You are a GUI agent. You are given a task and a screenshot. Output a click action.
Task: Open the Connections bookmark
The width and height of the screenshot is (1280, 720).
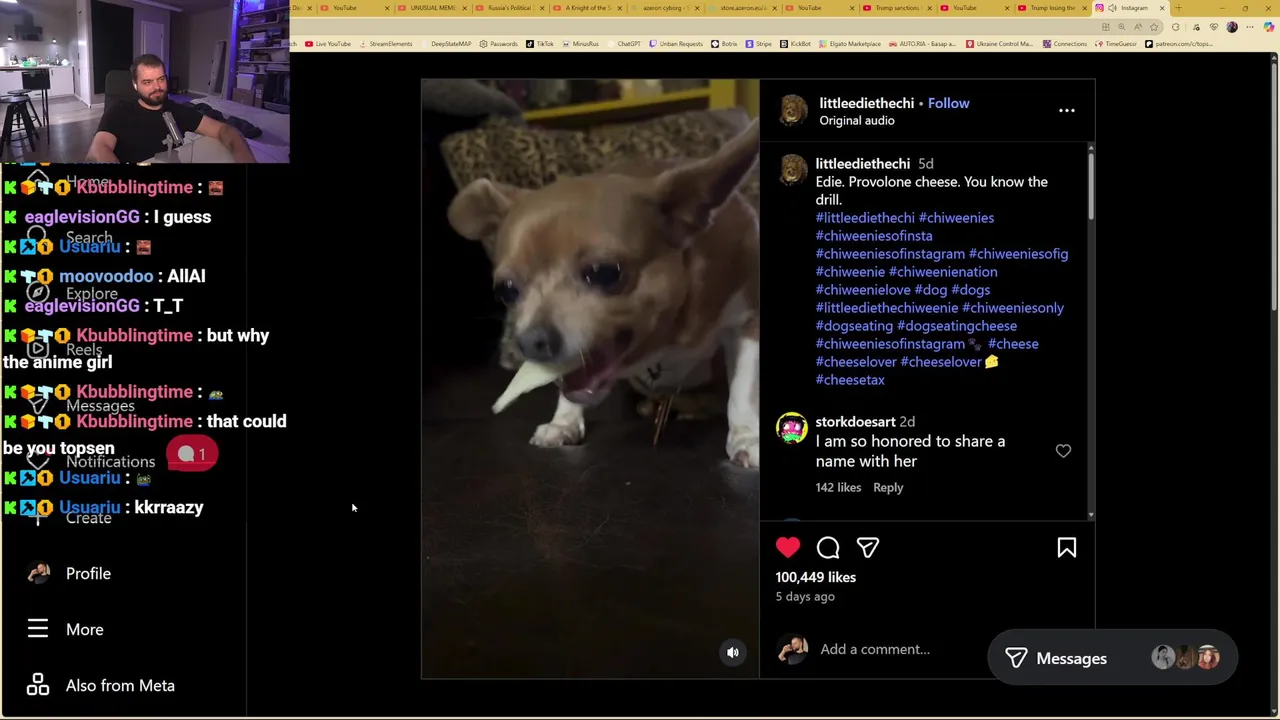[1065, 44]
